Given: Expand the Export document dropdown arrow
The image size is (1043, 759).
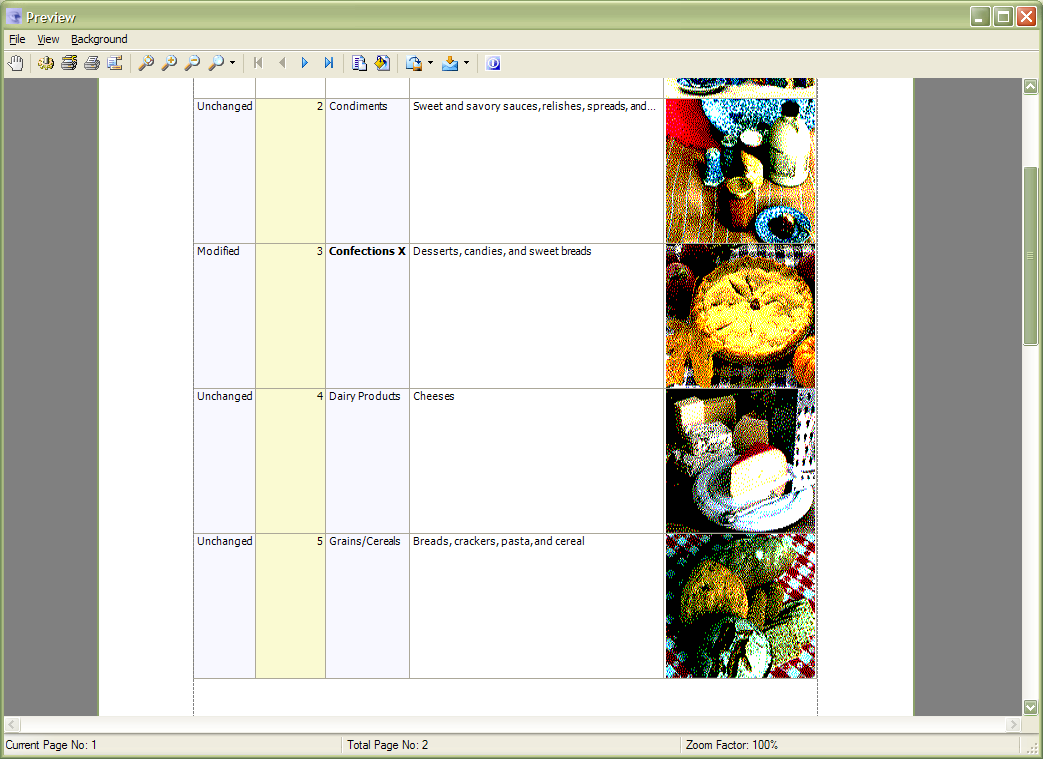Looking at the screenshot, I should click(430, 63).
